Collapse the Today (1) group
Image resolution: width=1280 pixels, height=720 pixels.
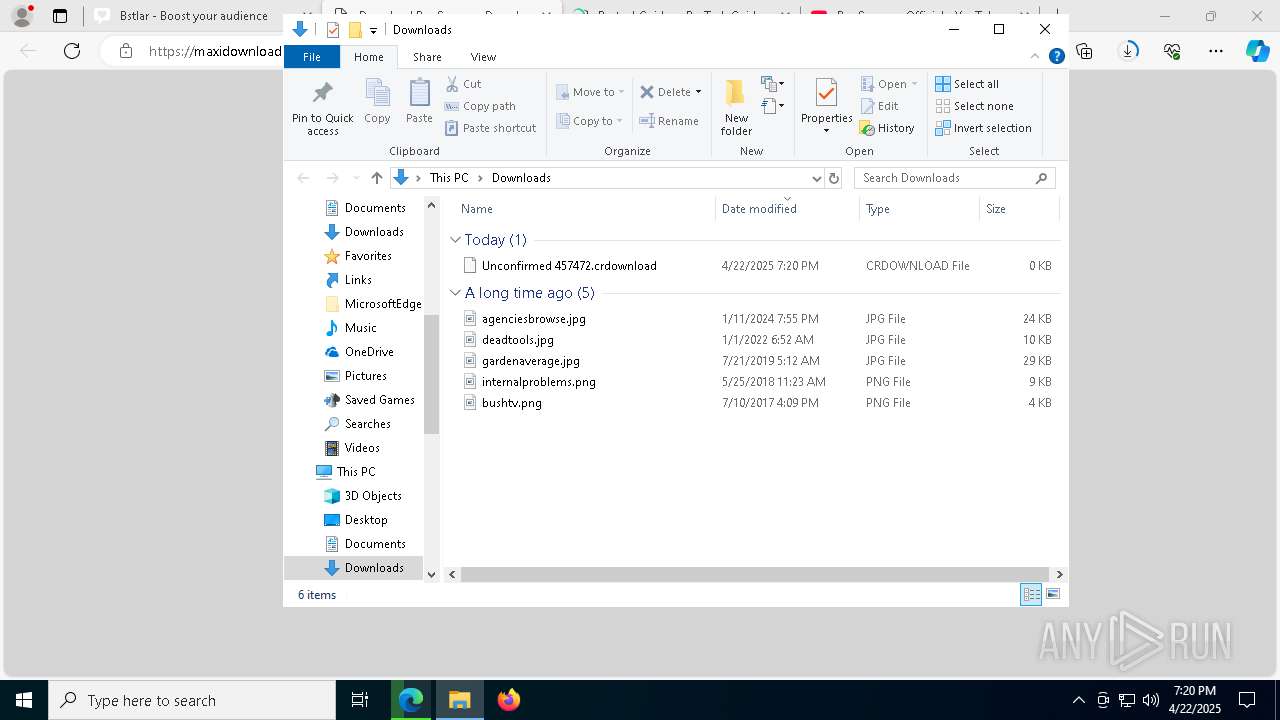[455, 240]
